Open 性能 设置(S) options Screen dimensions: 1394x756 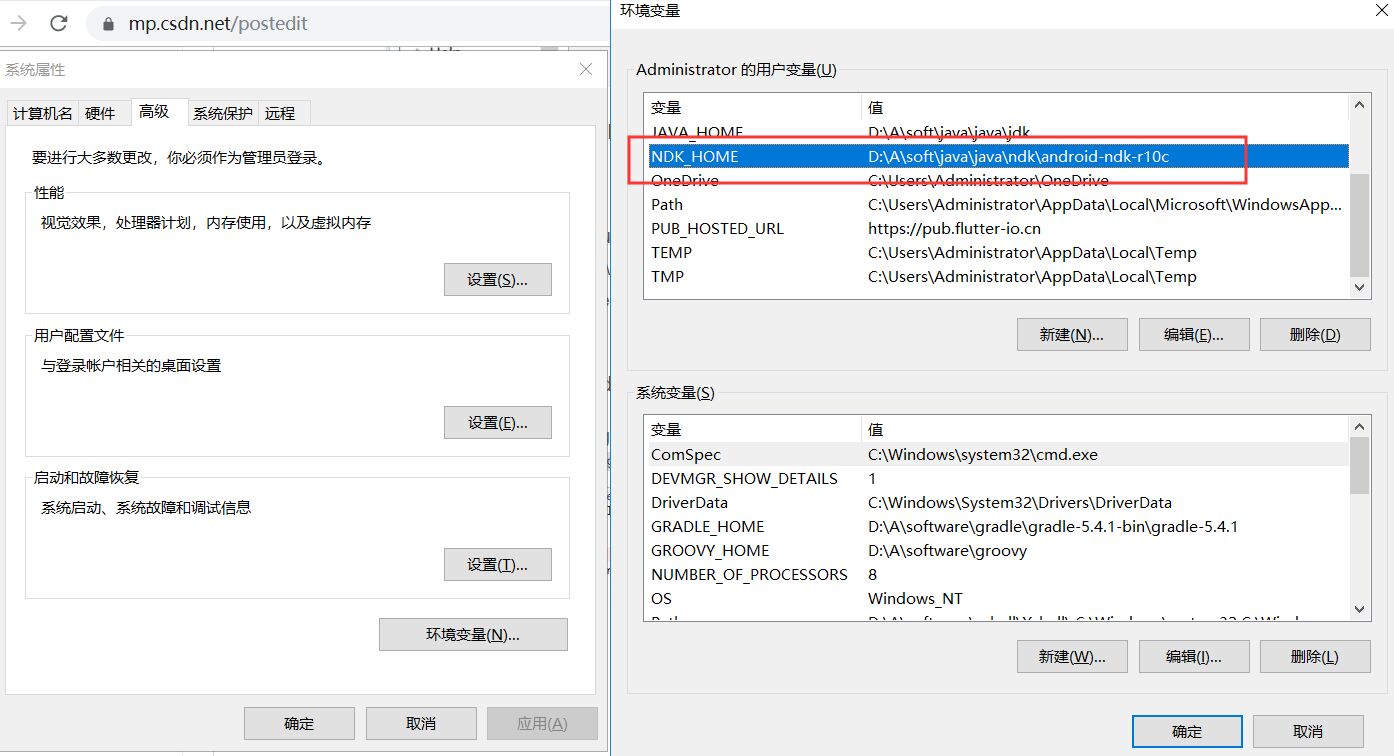point(497,279)
